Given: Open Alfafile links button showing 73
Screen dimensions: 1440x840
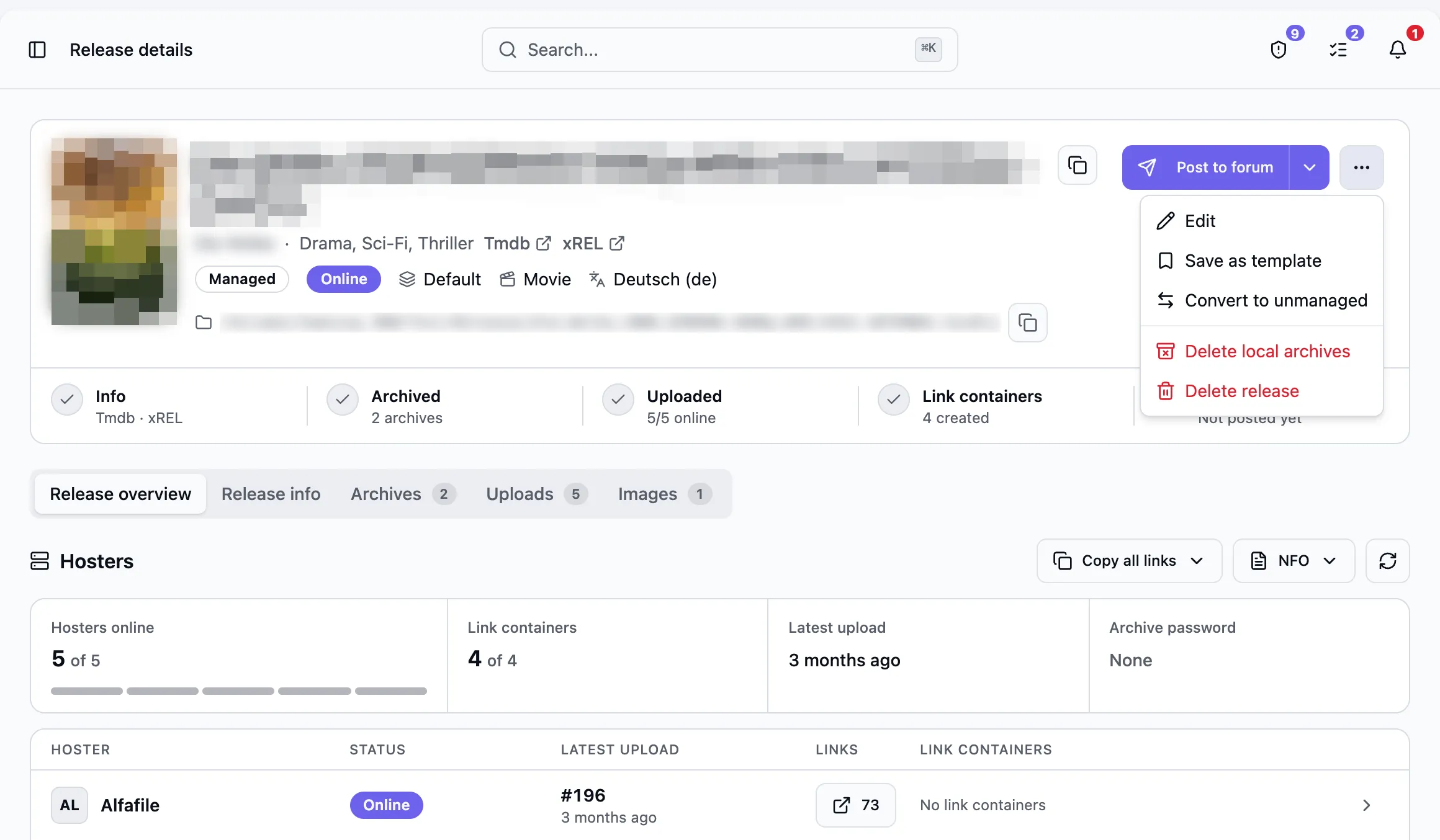Looking at the screenshot, I should 856,805.
